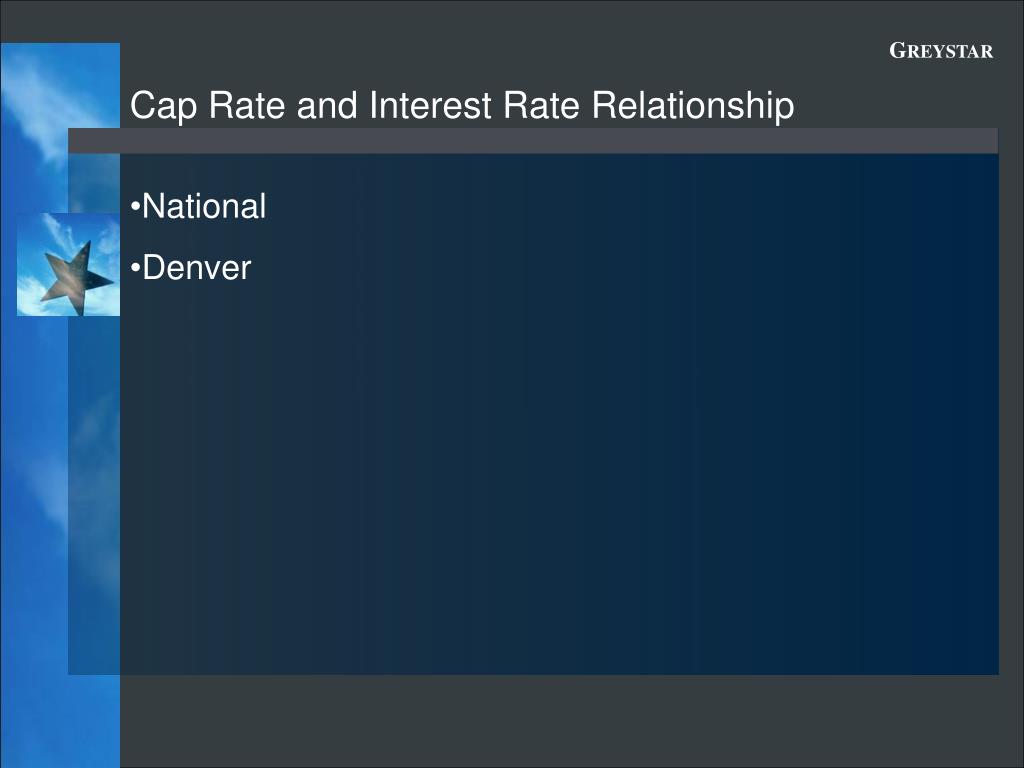Click the Greystar logo in the corner

(x=941, y=51)
